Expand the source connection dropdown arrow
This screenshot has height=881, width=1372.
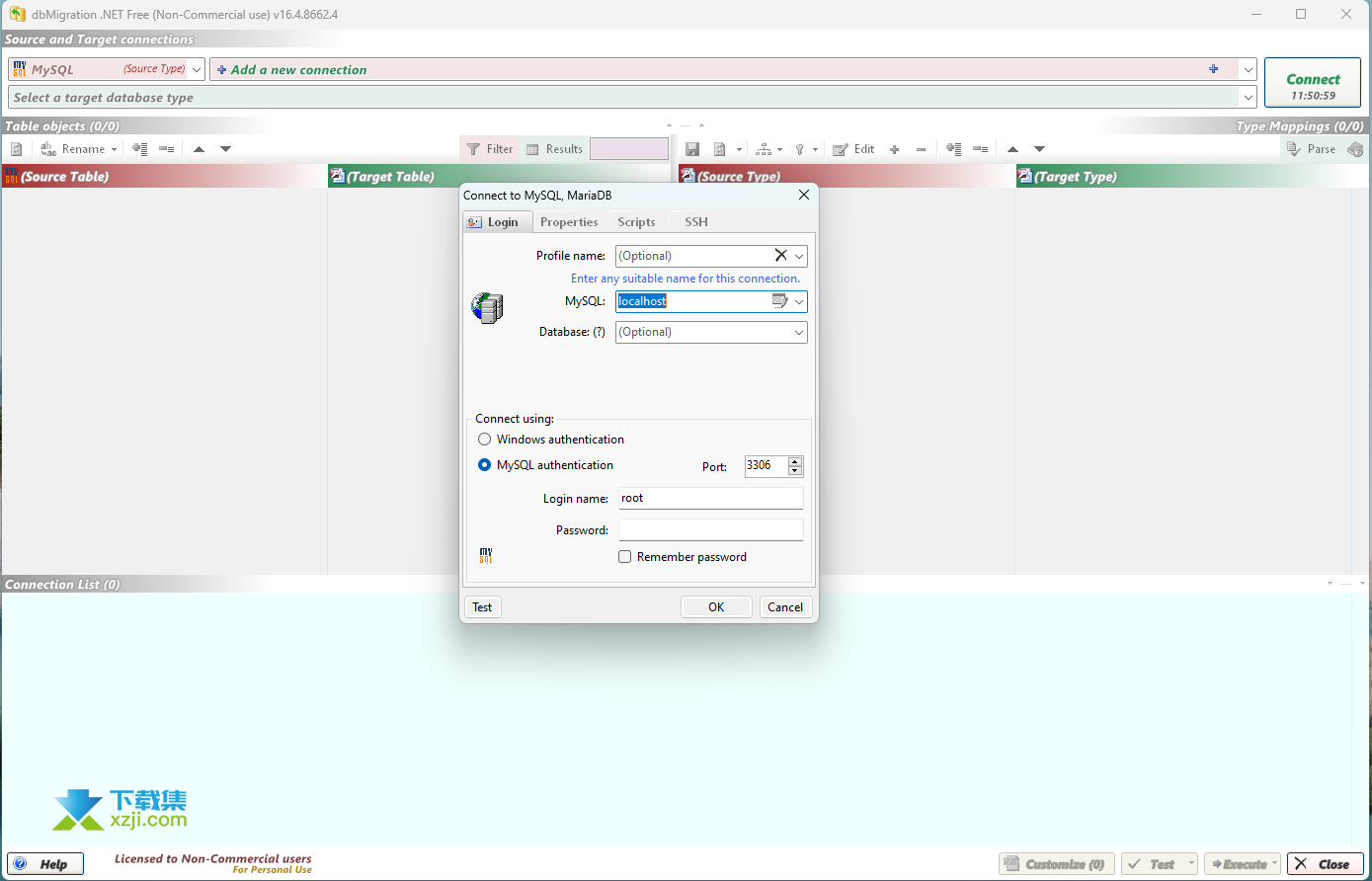pos(1249,70)
